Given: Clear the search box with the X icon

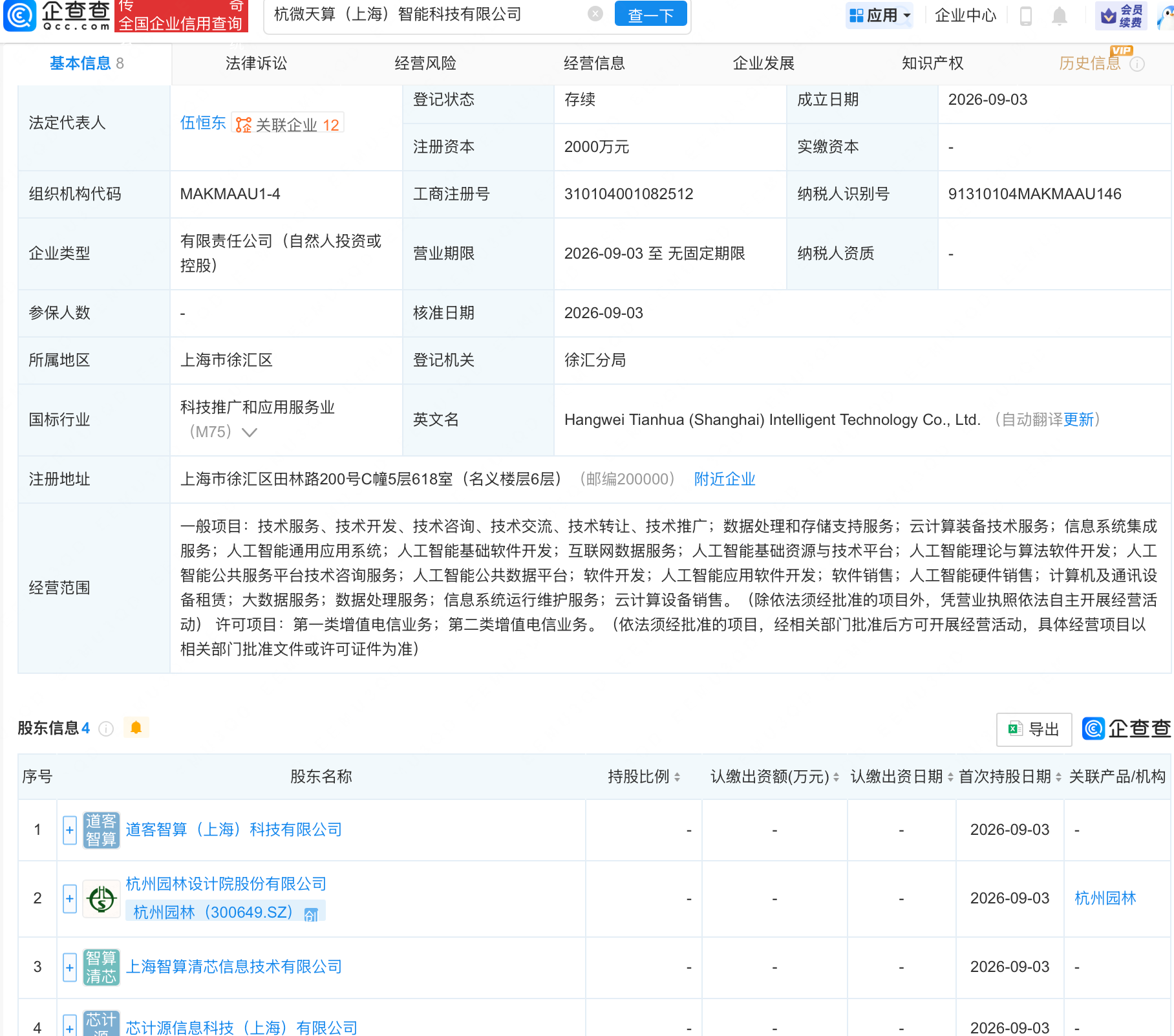Looking at the screenshot, I should tap(595, 14).
